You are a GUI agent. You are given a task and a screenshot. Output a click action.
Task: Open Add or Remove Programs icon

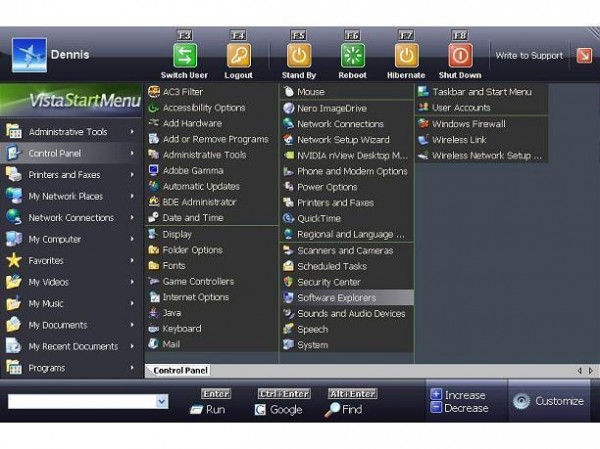(x=154, y=139)
